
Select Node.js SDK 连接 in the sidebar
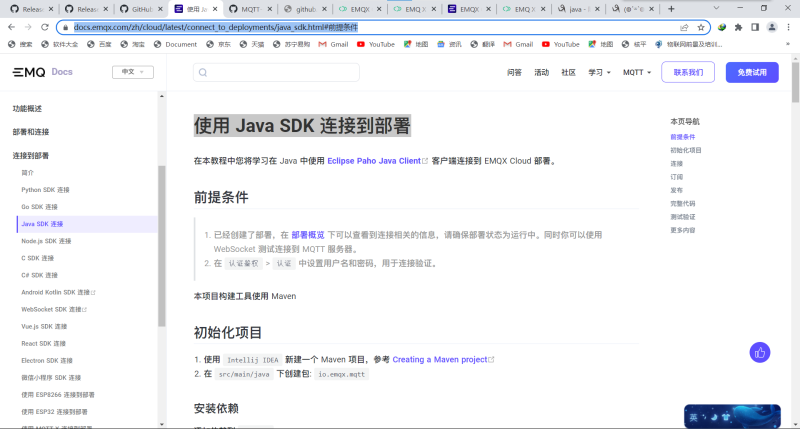(46, 241)
